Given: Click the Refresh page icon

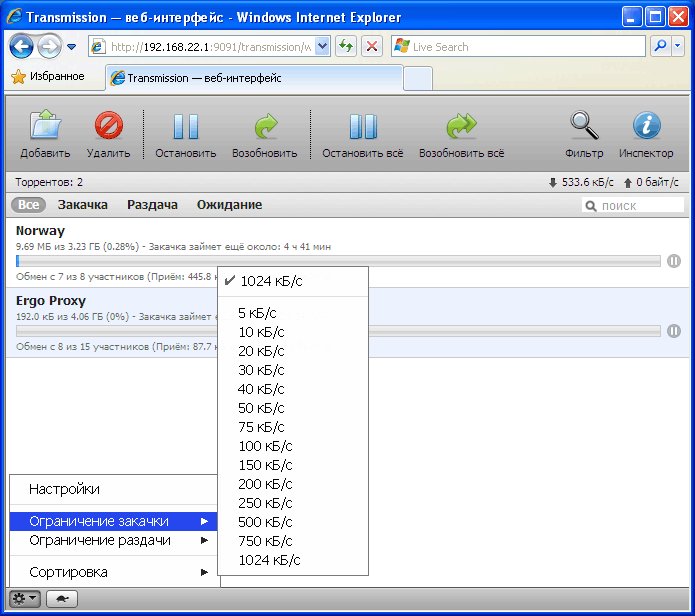Looking at the screenshot, I should coord(346,46).
